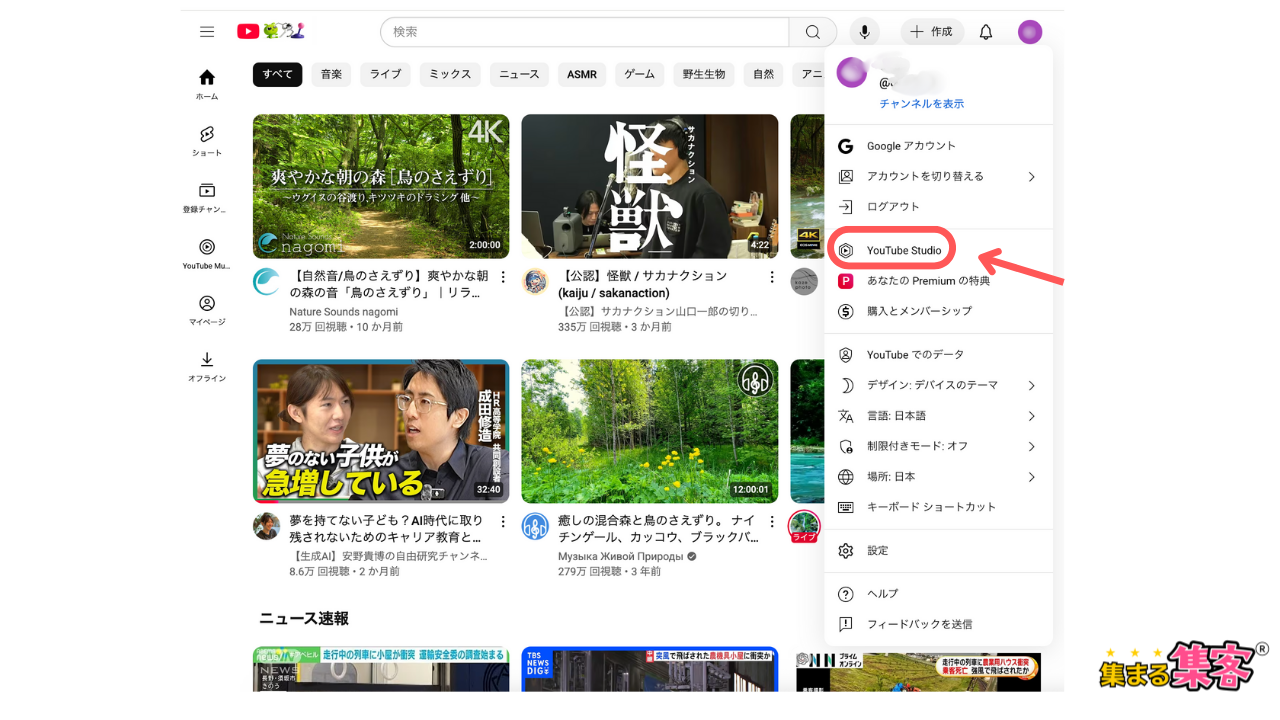Open マイページ in sidebar

(207, 311)
